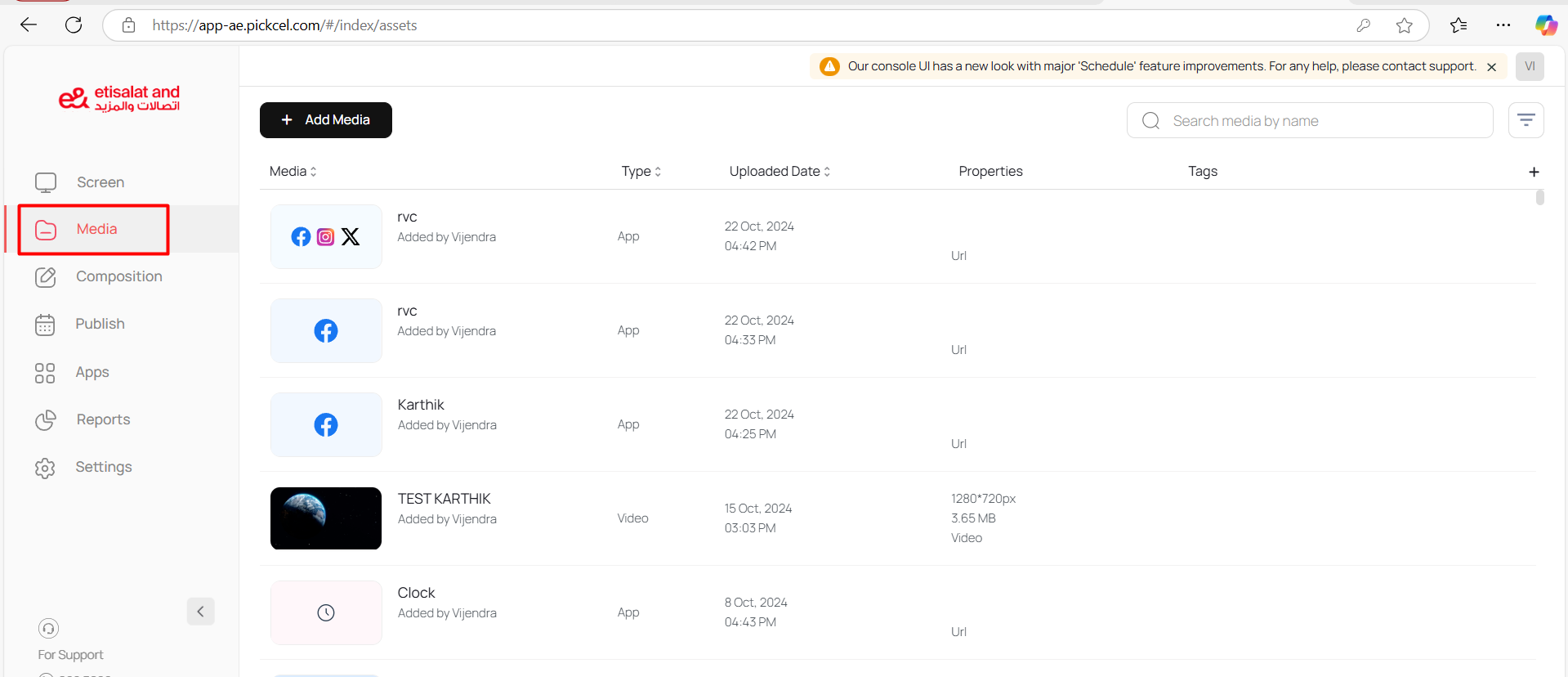Open the VI user avatar
The height and width of the screenshot is (677, 1568).
(1530, 66)
